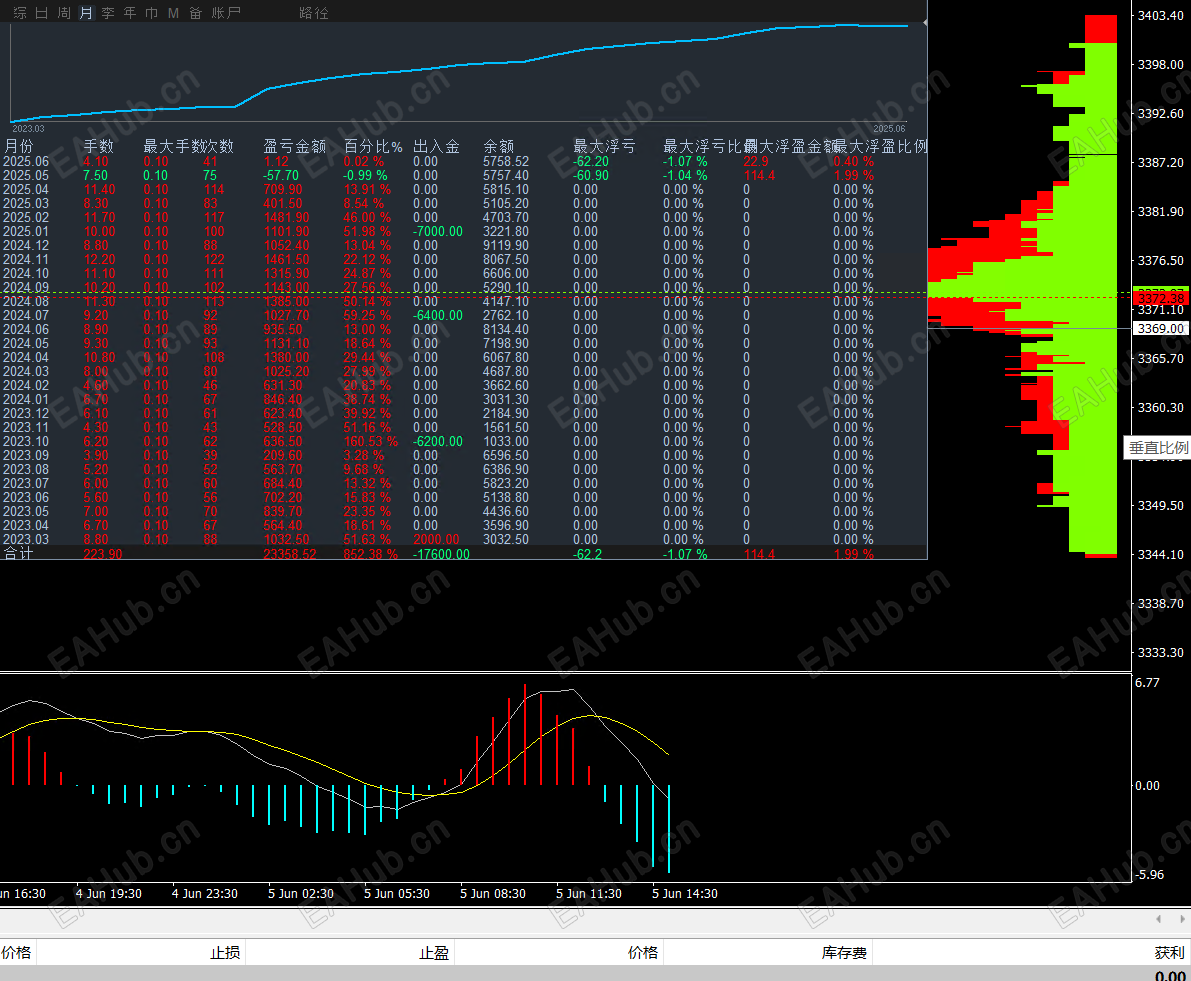The image size is (1191, 981).
Task: Click the 获利 profit column header
Action: [1170, 952]
